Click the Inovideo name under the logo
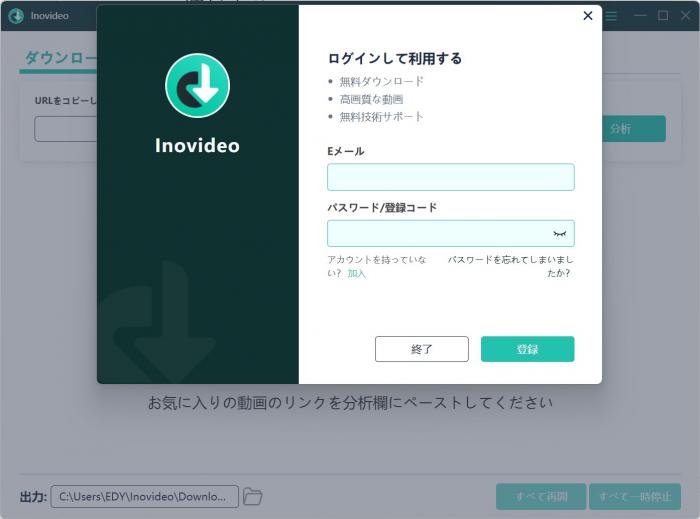 pyautogui.click(x=197, y=145)
